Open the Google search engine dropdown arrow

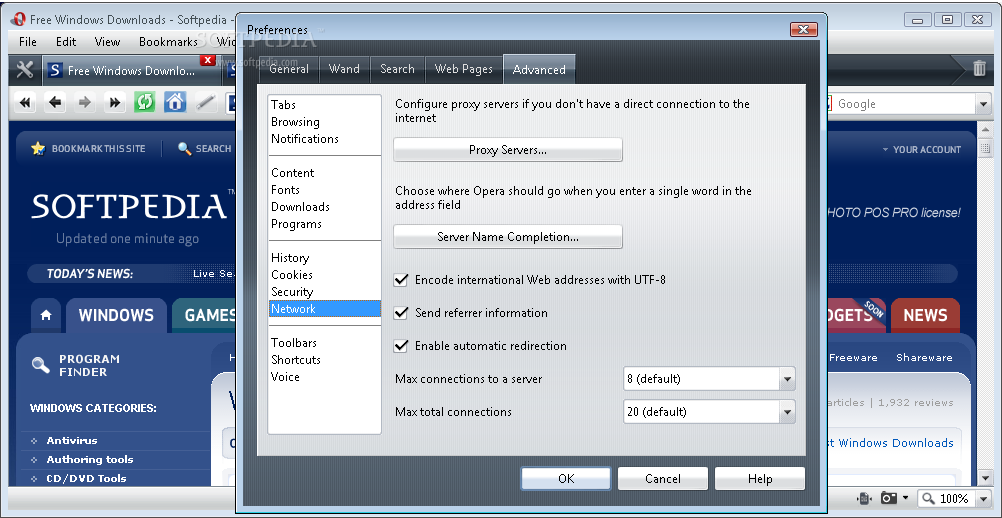[x=982, y=103]
